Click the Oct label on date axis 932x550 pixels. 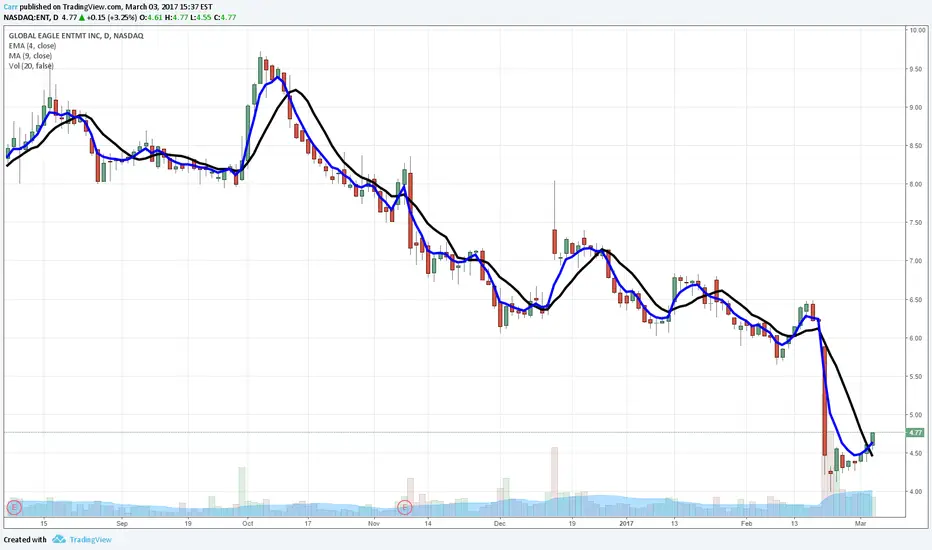tap(247, 523)
